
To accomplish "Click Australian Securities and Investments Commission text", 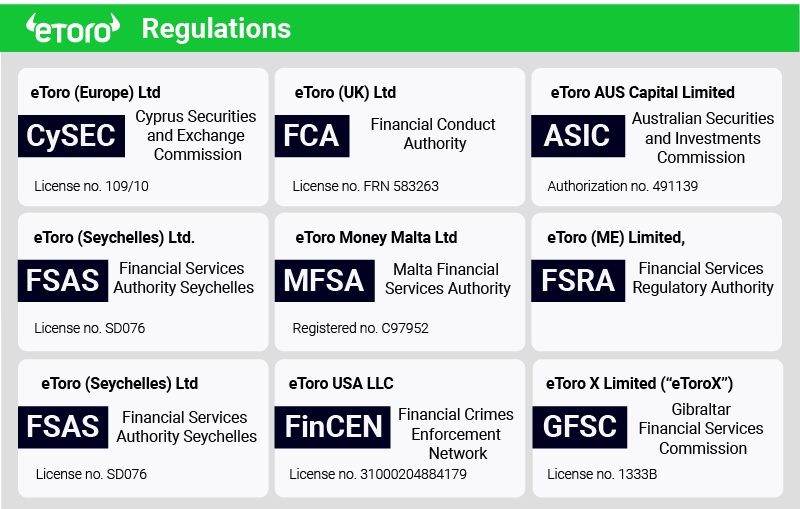I will [703, 138].
